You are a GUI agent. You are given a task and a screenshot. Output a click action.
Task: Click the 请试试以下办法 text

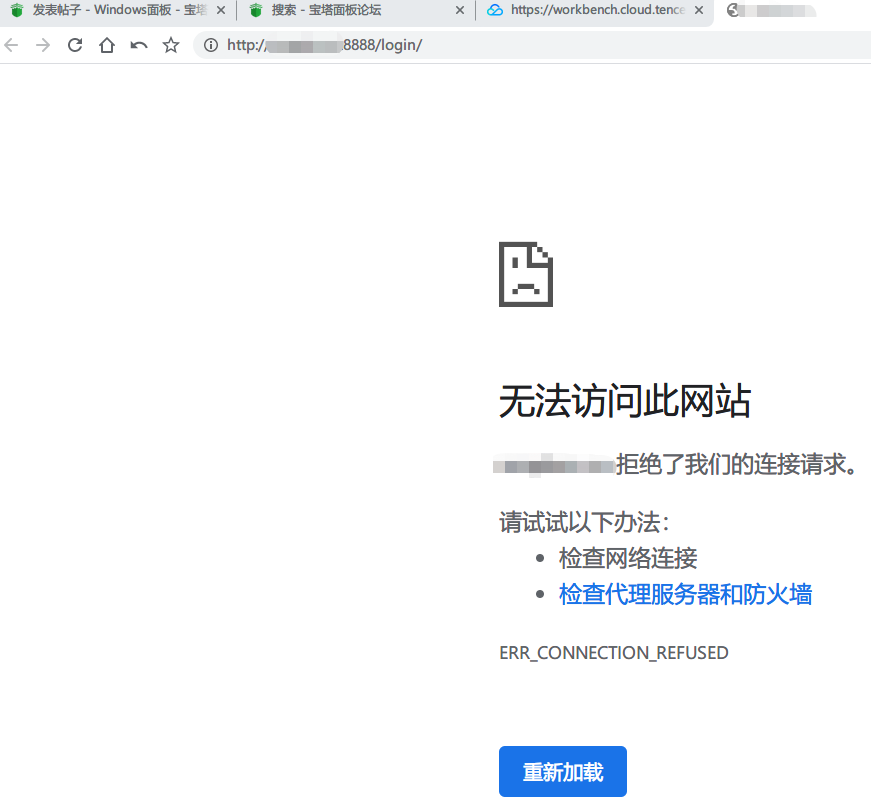click(584, 522)
